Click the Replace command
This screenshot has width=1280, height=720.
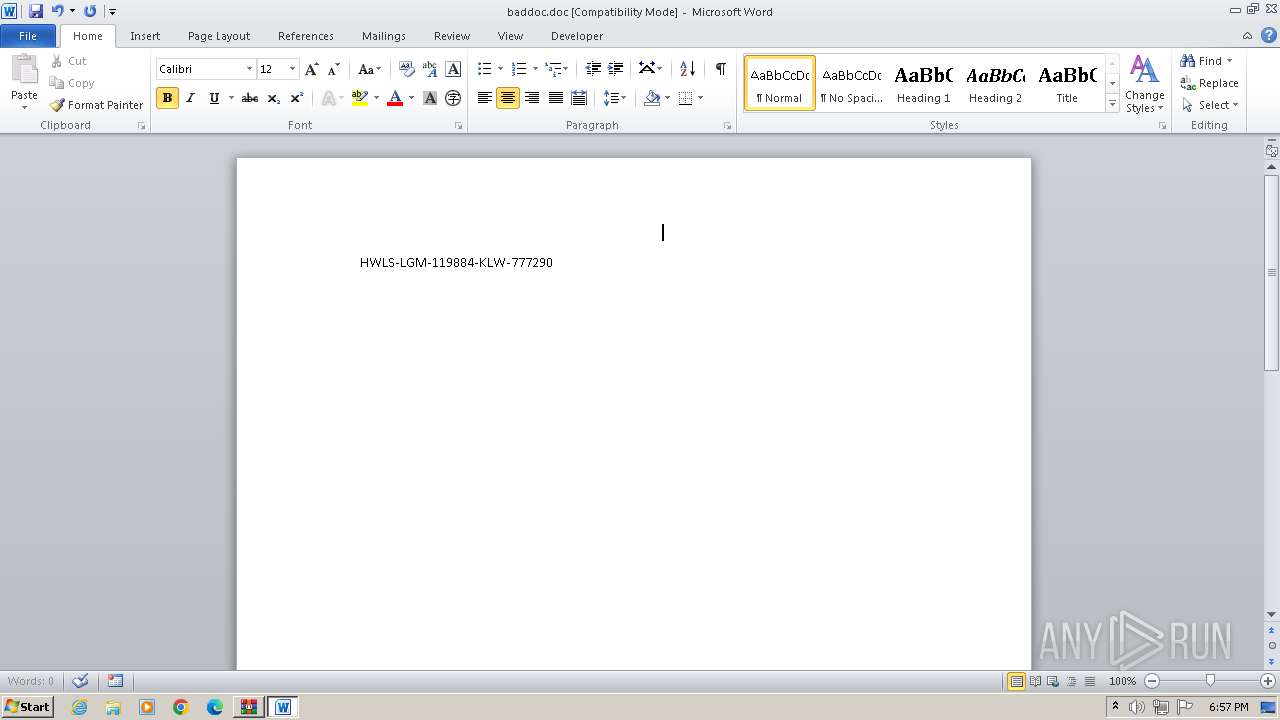click(x=1210, y=83)
